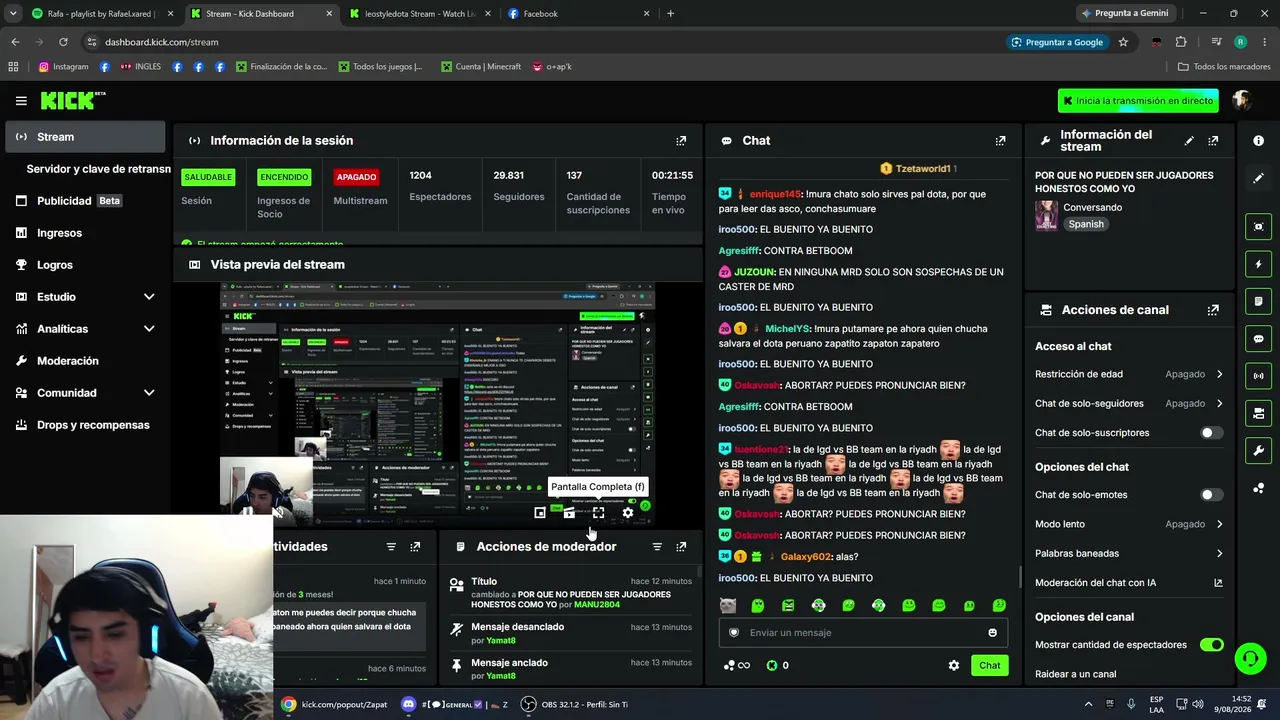Toggle lightning bolt widget in right toolbar
The width and height of the screenshot is (1280, 720).
point(1258,264)
